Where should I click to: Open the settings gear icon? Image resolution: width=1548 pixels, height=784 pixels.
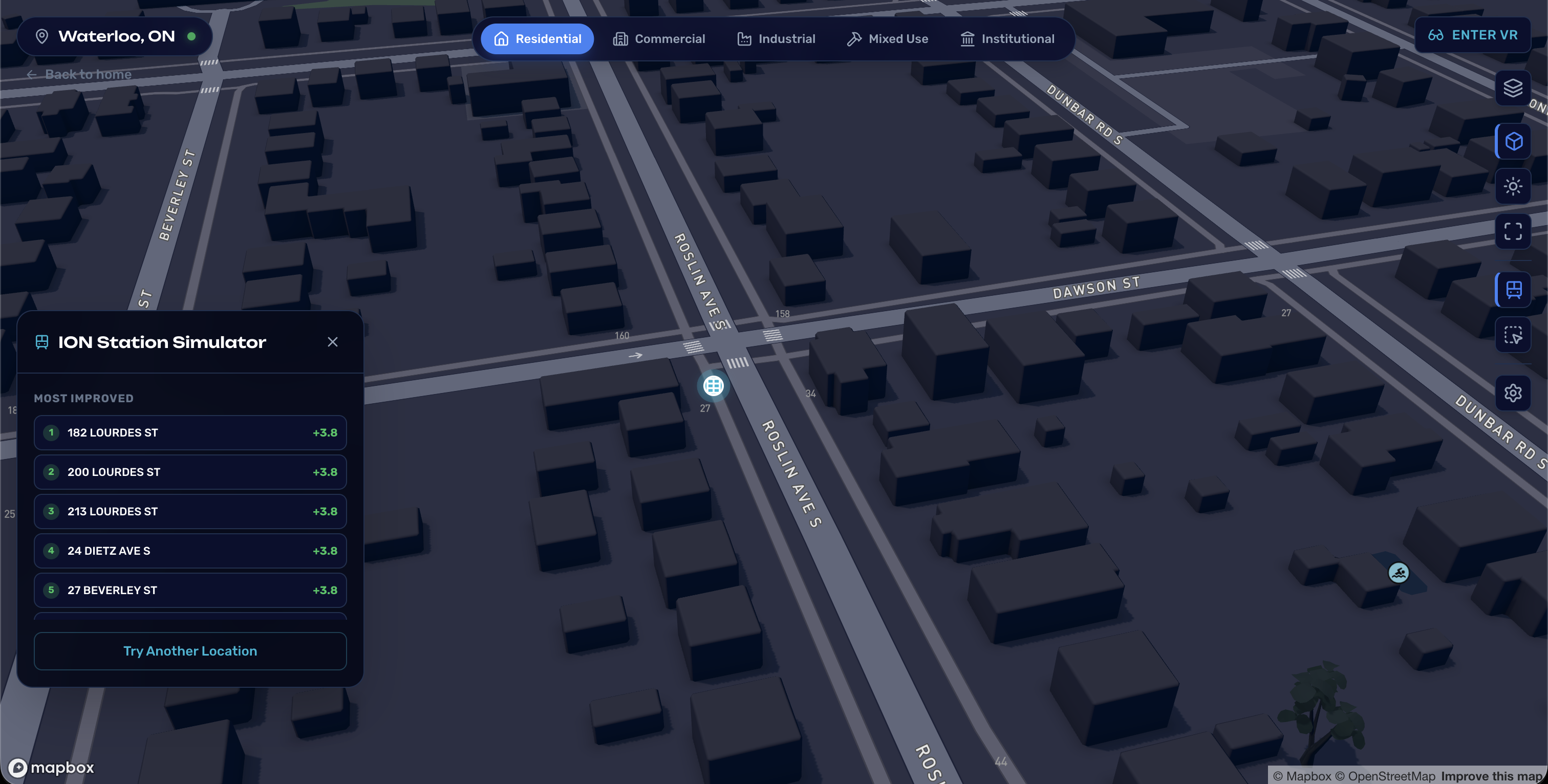tap(1513, 393)
